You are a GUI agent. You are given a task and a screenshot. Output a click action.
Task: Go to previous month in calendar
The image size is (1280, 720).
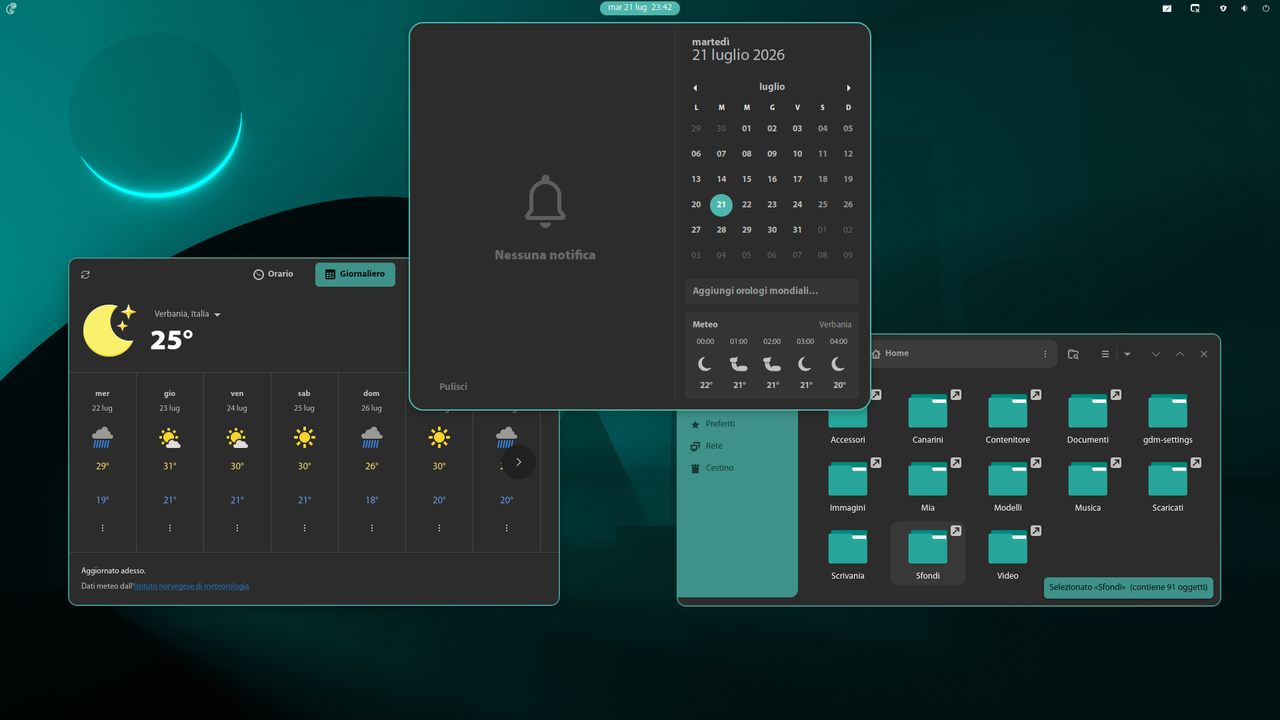[x=695, y=88]
